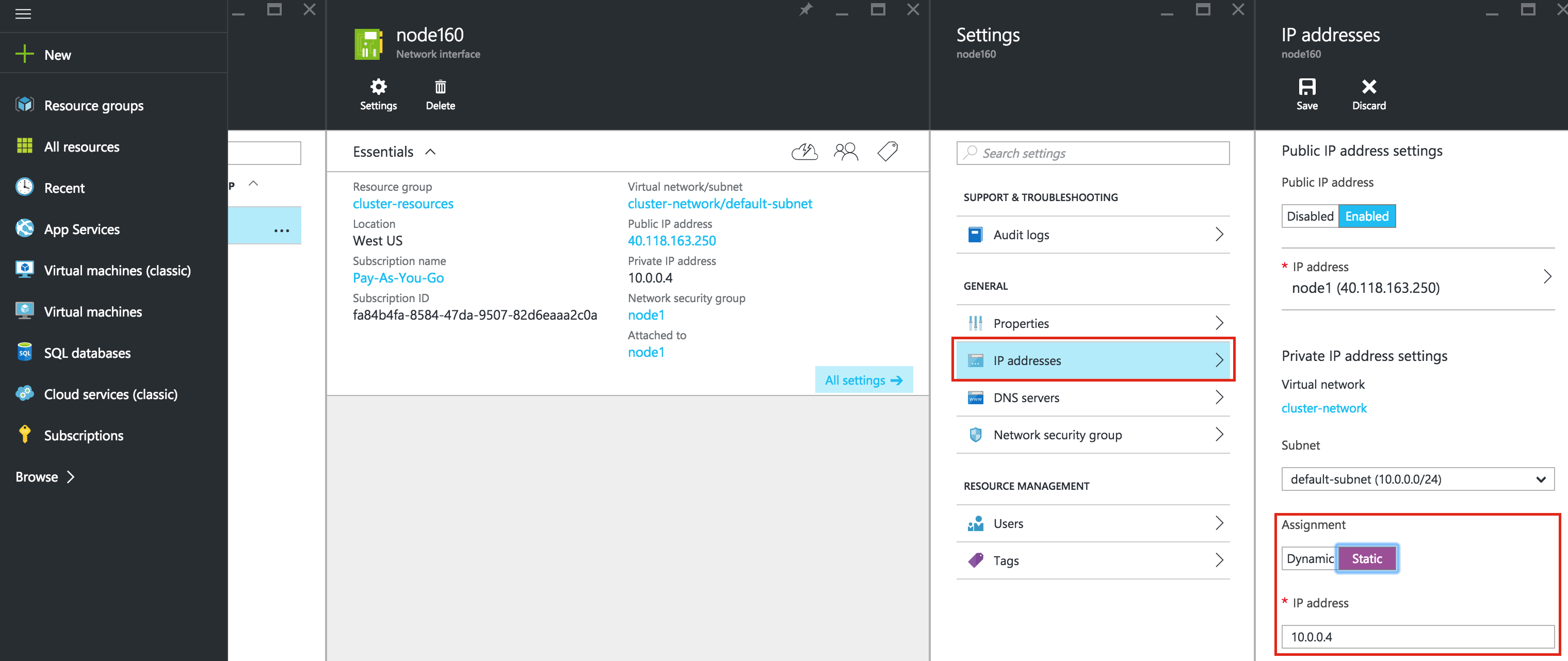Open node1 network security group link
The height and width of the screenshot is (661, 1568).
(646, 315)
